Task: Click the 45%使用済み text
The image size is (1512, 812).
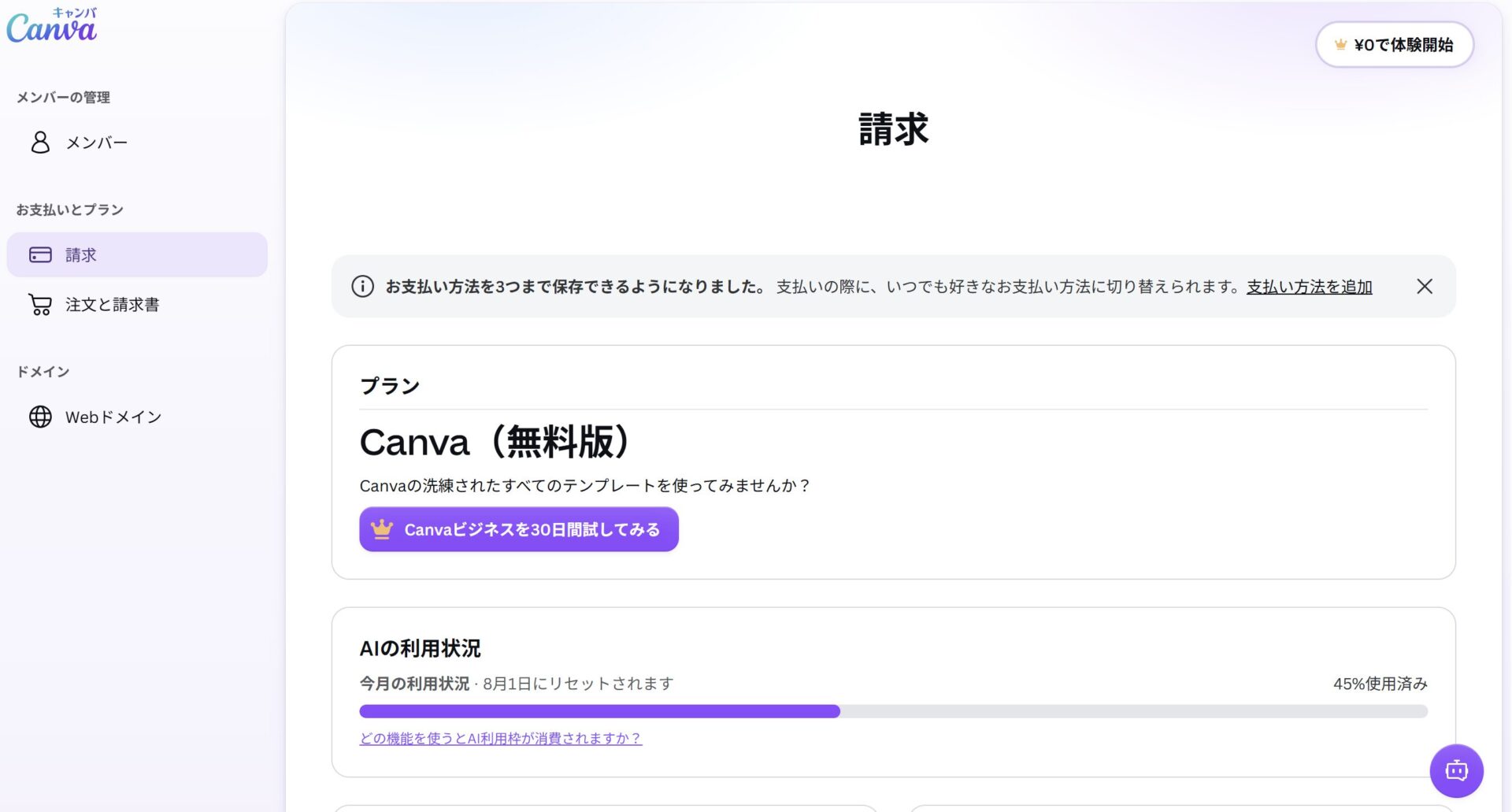Action: pos(1380,684)
